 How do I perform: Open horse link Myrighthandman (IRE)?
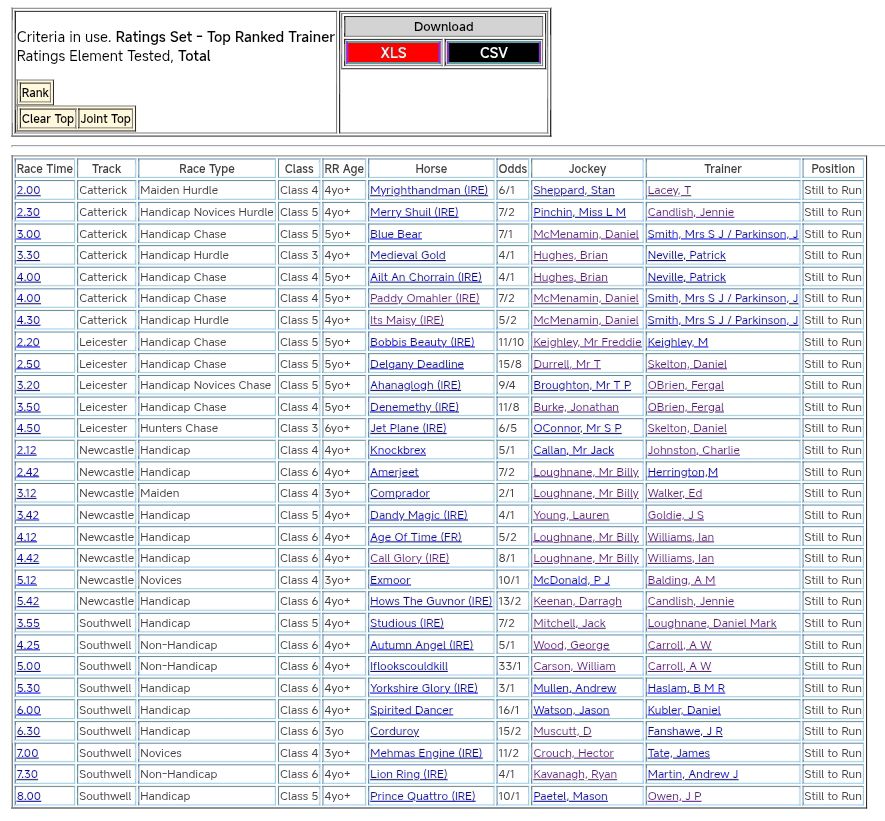pyautogui.click(x=429, y=190)
